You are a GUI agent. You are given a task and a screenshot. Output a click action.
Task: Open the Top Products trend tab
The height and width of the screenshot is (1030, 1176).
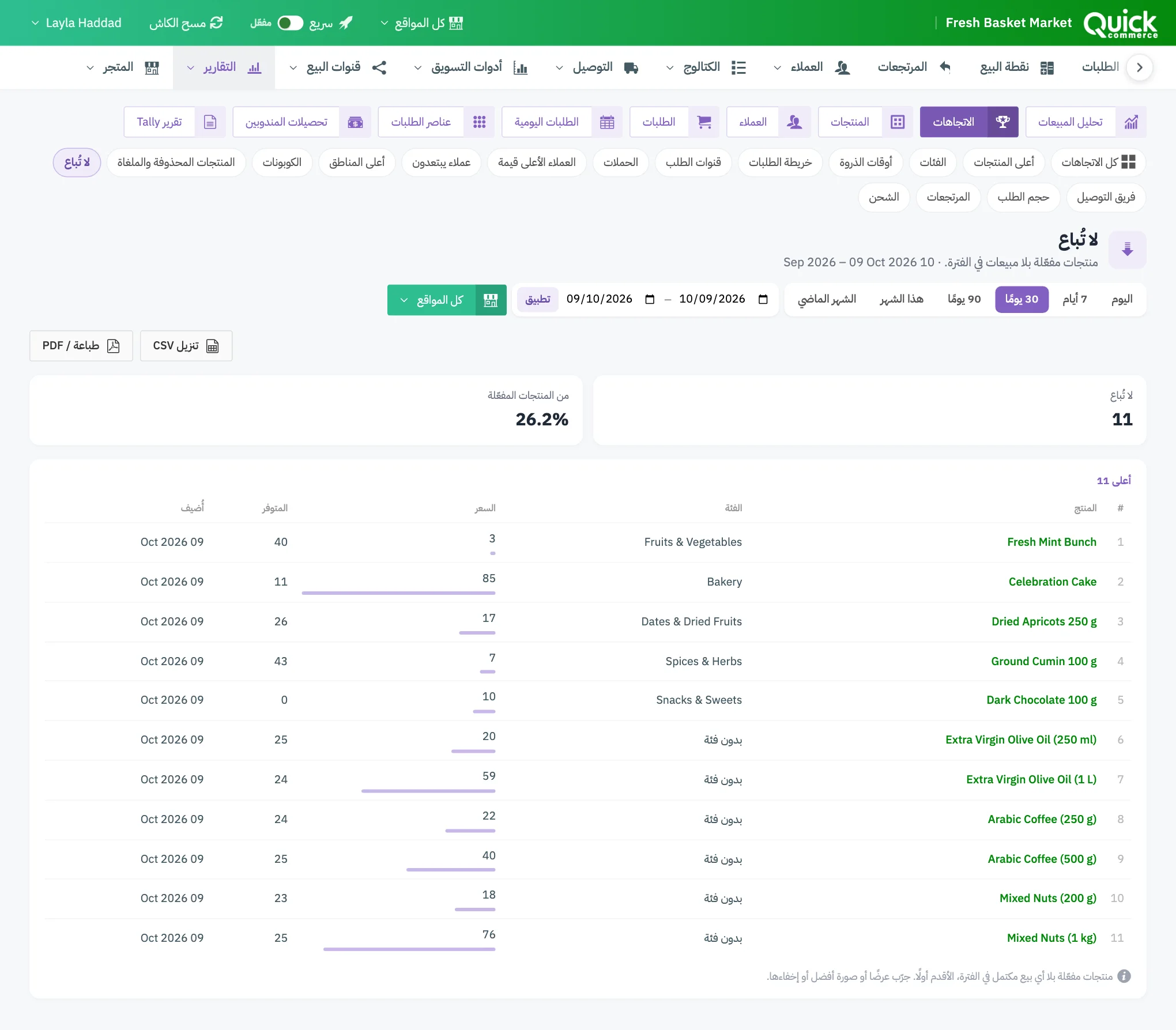(x=1004, y=163)
